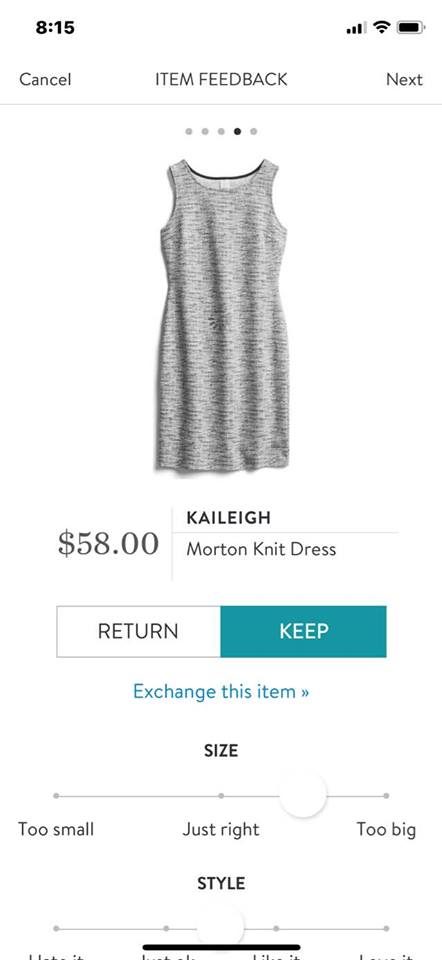Set size slider to Too small
Image resolution: width=442 pixels, height=960 pixels.
[56, 796]
